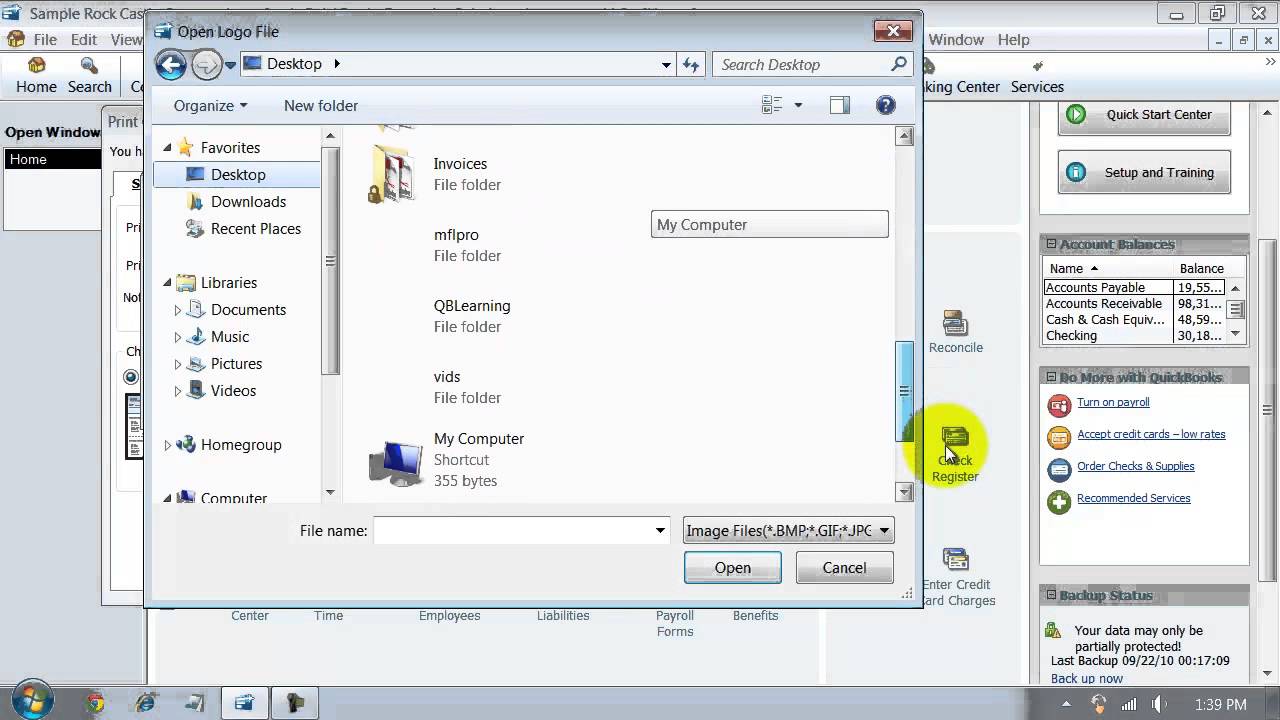This screenshot has height=720, width=1280.
Task: Open the Image Files type dropdown
Action: tap(788, 531)
